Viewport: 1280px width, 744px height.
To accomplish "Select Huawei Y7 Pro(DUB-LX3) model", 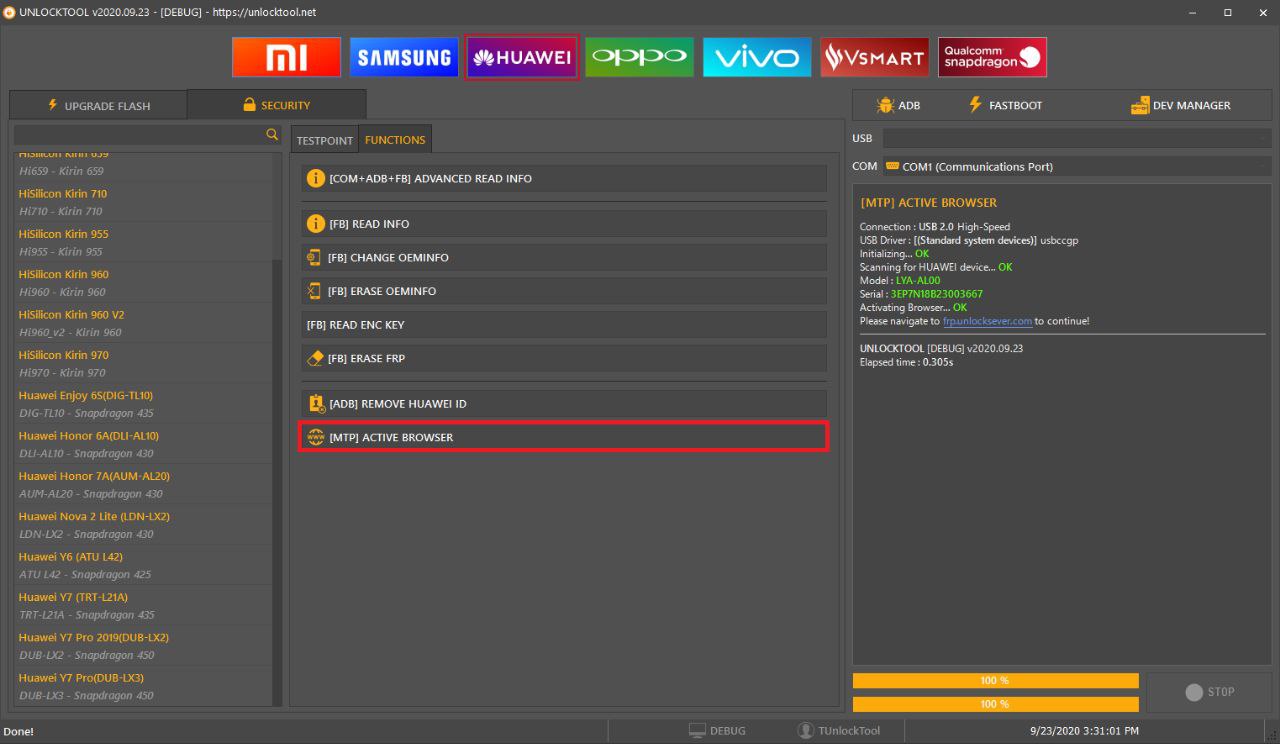I will click(142, 686).
